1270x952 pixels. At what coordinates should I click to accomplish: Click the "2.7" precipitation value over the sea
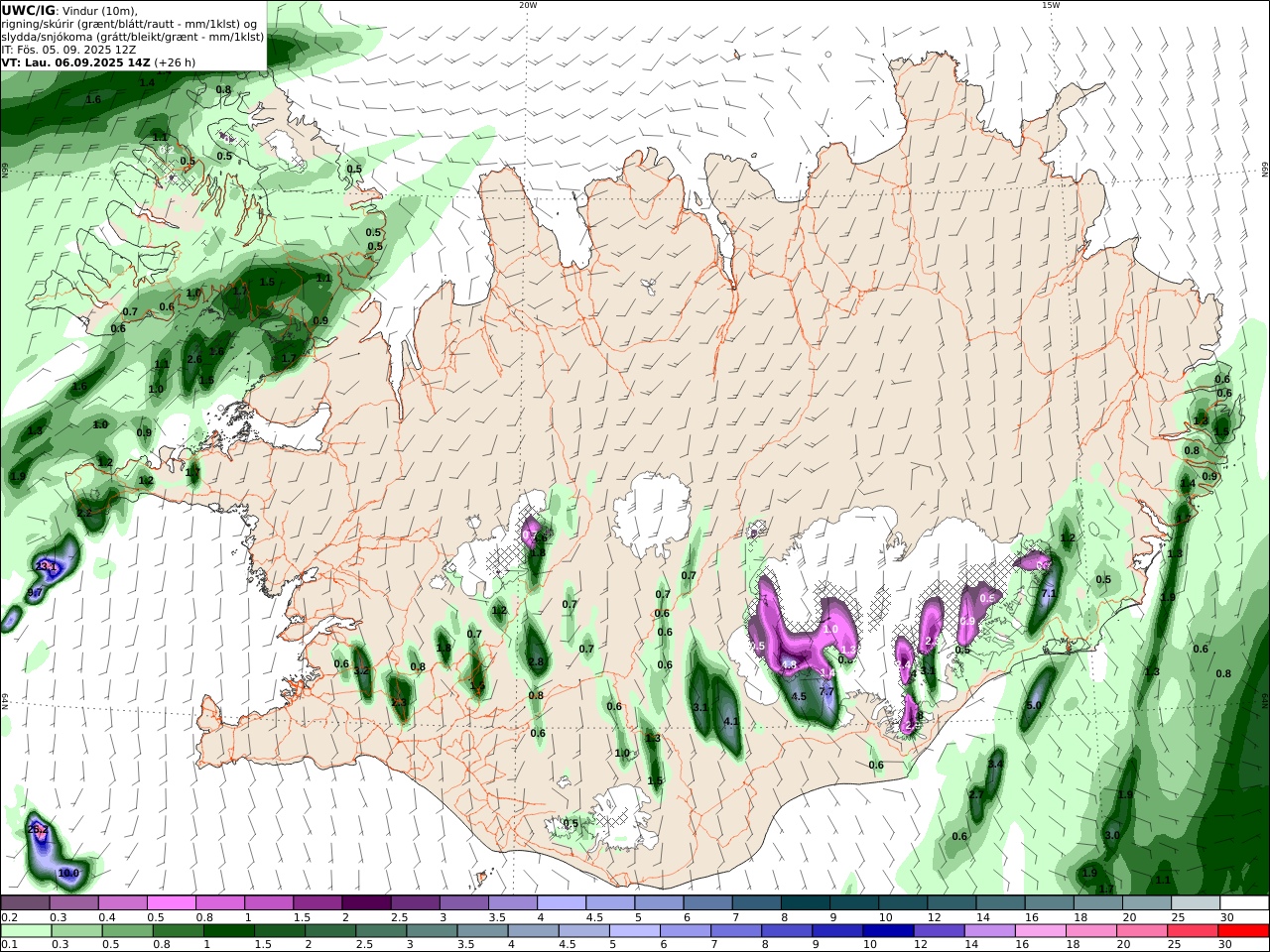[976, 794]
